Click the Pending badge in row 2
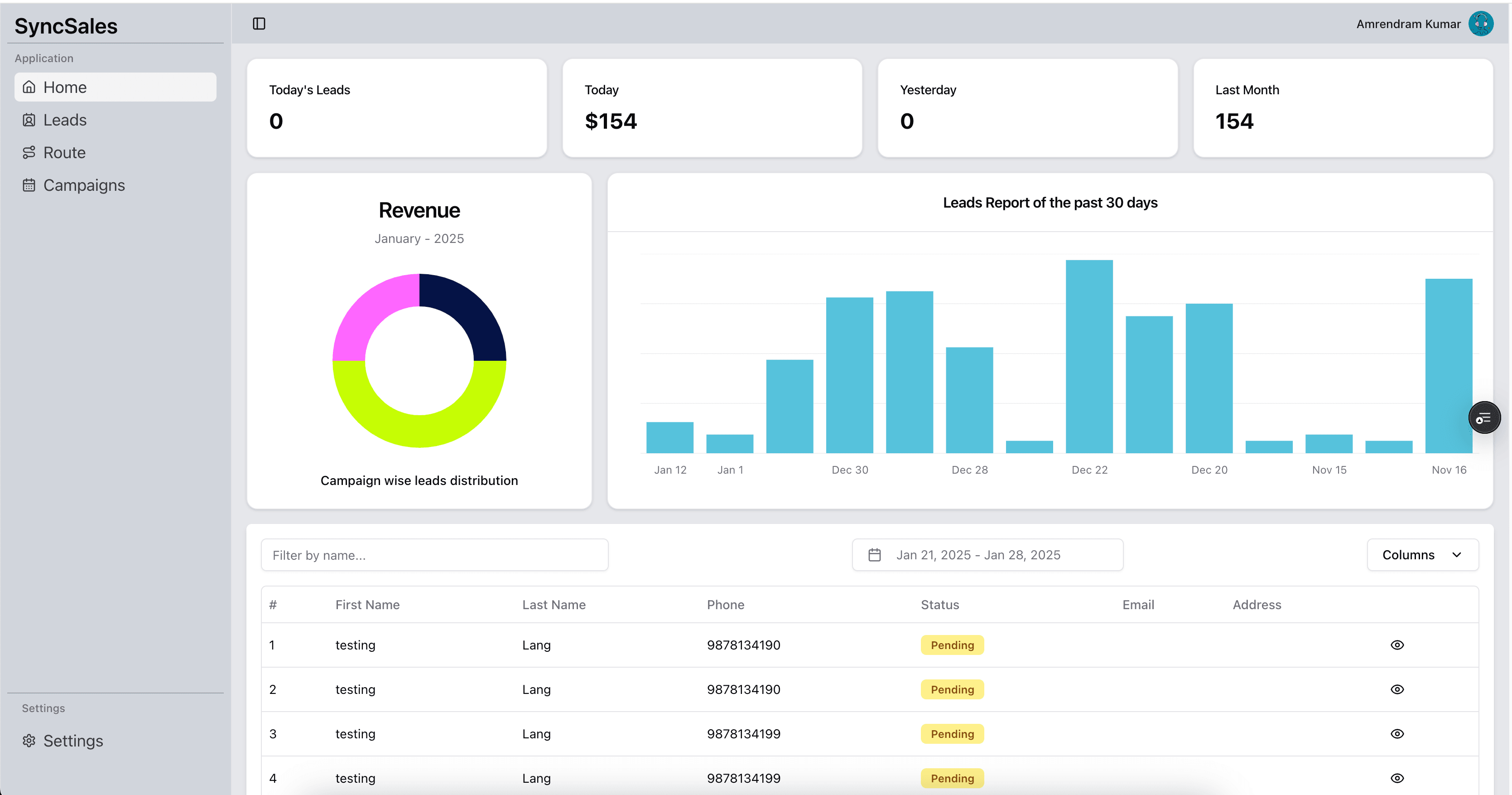Image resolution: width=1512 pixels, height=795 pixels. [x=952, y=689]
